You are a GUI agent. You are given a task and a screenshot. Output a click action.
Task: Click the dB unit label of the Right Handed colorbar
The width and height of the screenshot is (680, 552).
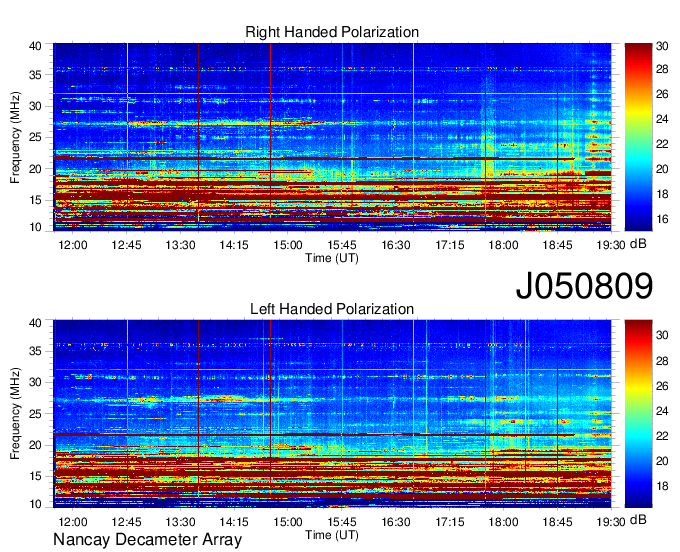pos(638,244)
